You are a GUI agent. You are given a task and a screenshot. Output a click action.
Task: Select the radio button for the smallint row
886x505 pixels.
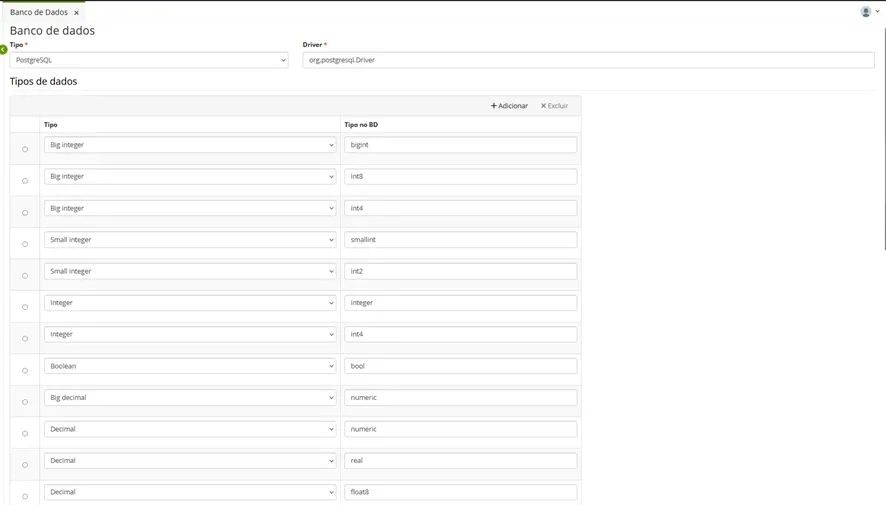[25, 244]
